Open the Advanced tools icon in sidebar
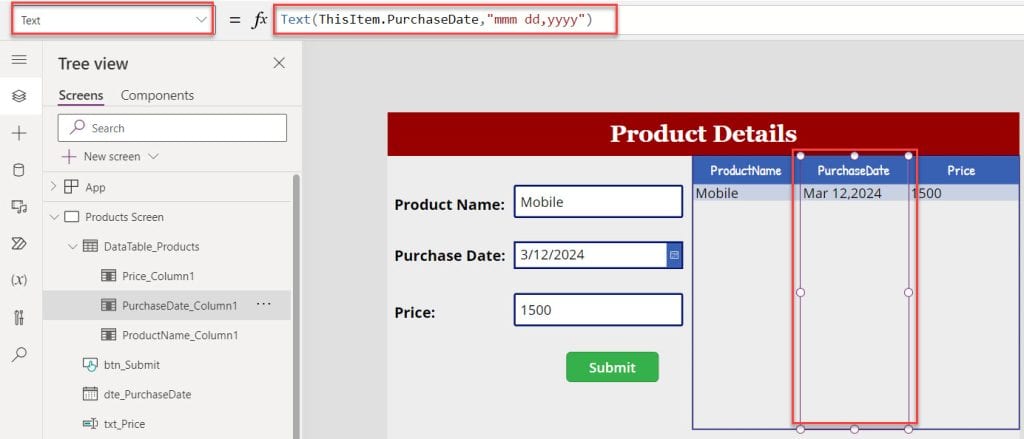Image resolution: width=1024 pixels, height=439 pixels. coord(19,318)
